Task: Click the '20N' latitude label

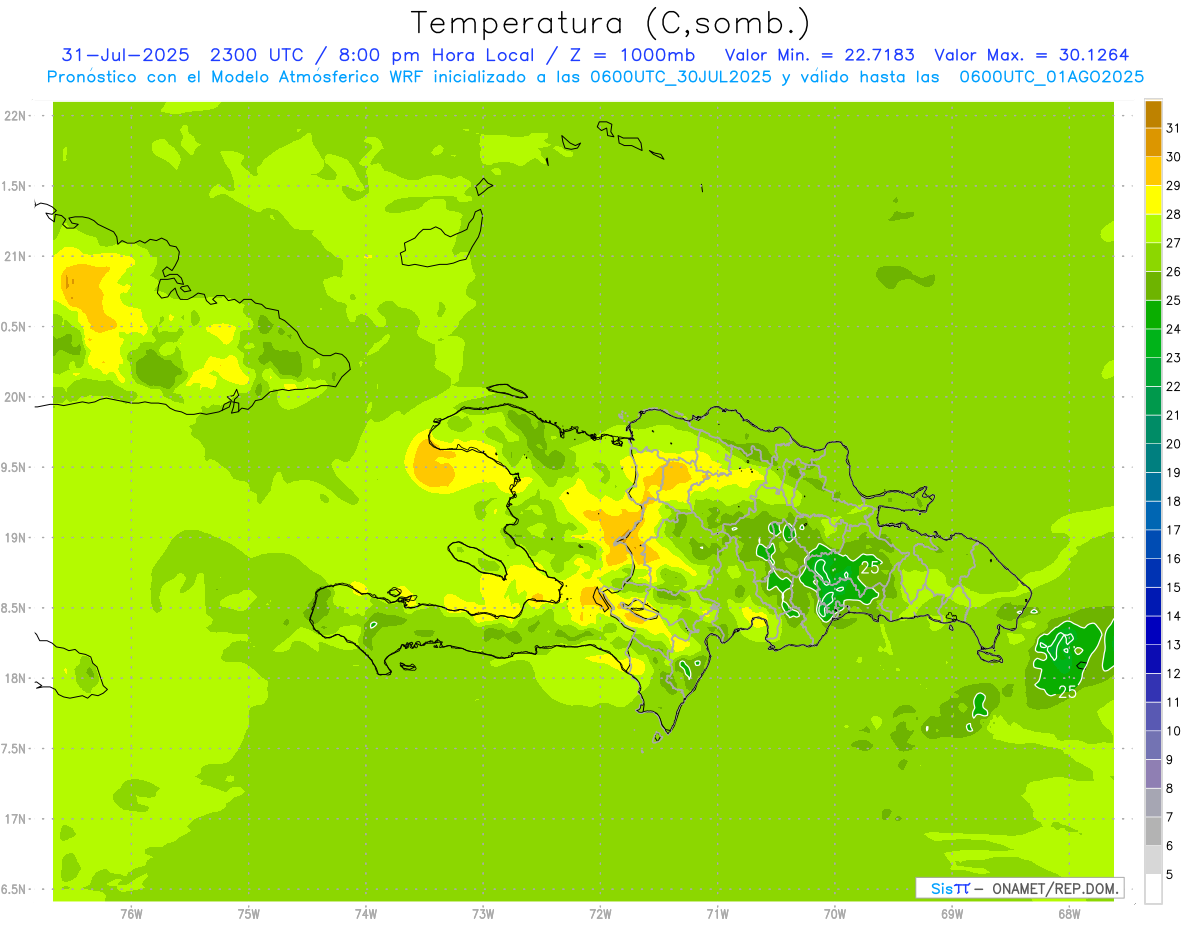Action: pyautogui.click(x=15, y=397)
